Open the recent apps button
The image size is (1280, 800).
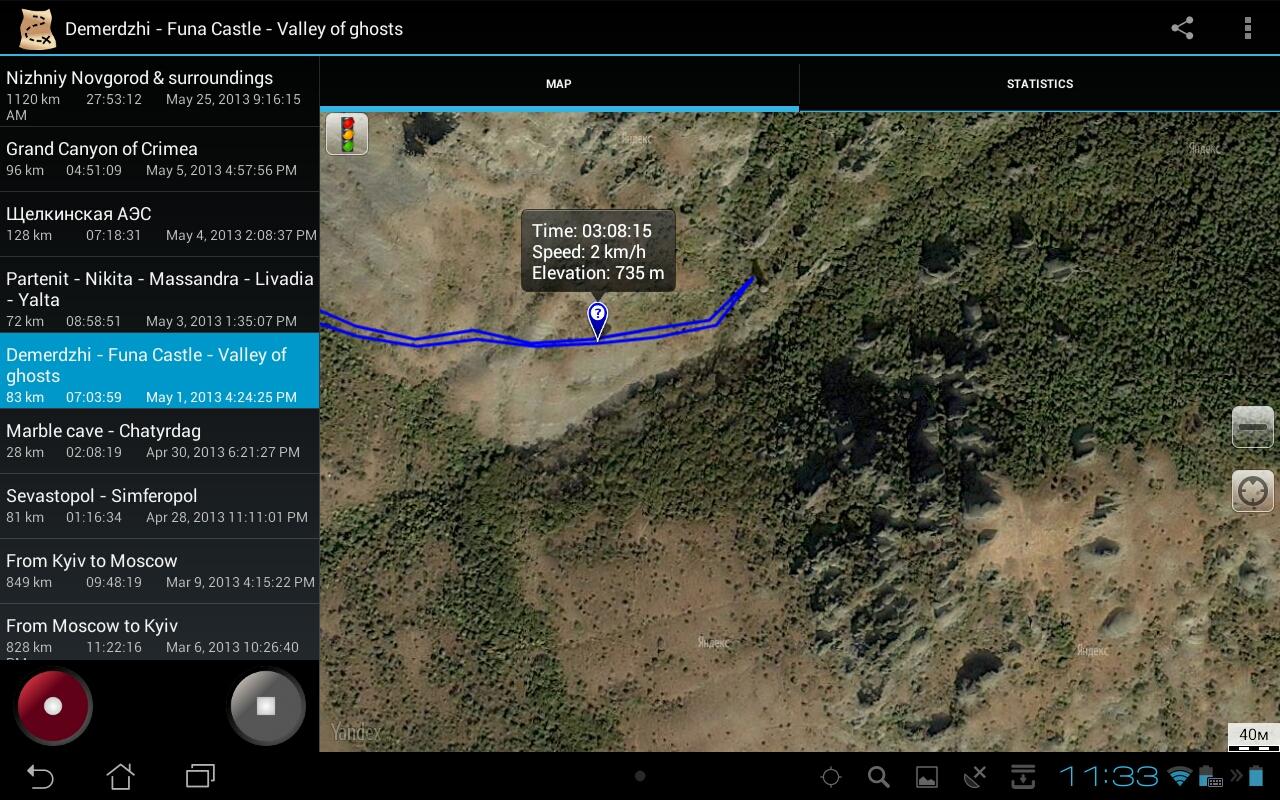200,776
